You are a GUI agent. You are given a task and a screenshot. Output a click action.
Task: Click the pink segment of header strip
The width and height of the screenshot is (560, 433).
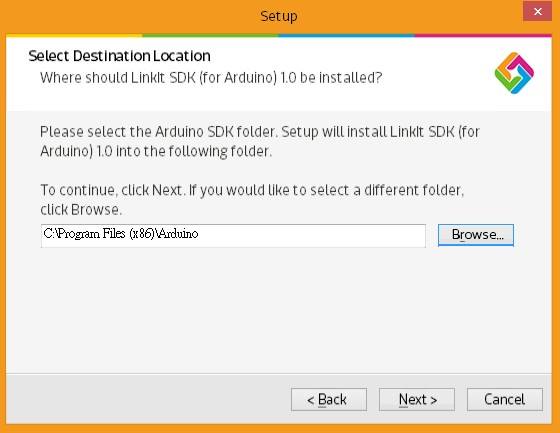coord(483,36)
